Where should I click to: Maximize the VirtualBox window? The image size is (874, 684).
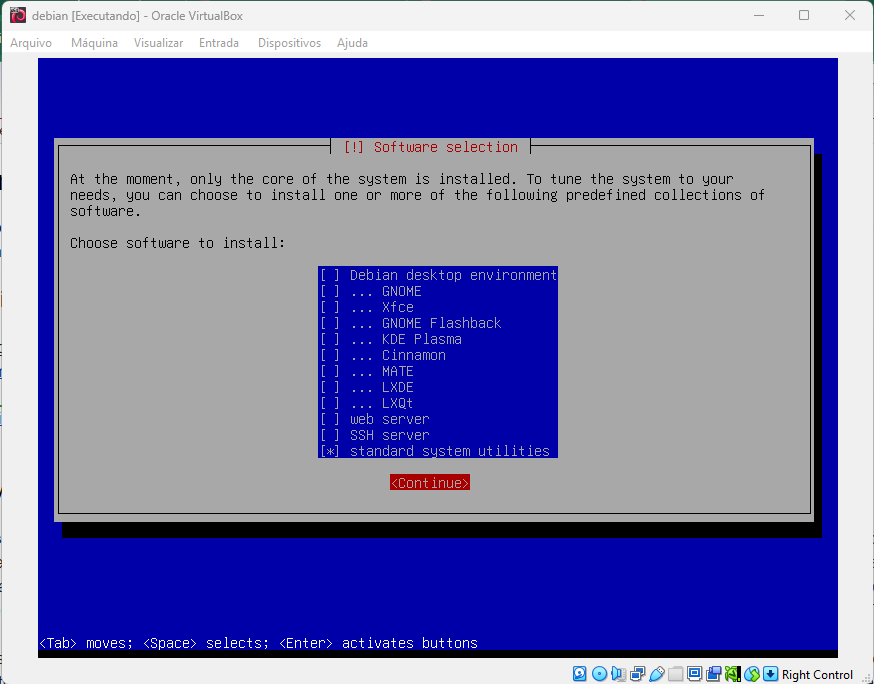(x=804, y=15)
